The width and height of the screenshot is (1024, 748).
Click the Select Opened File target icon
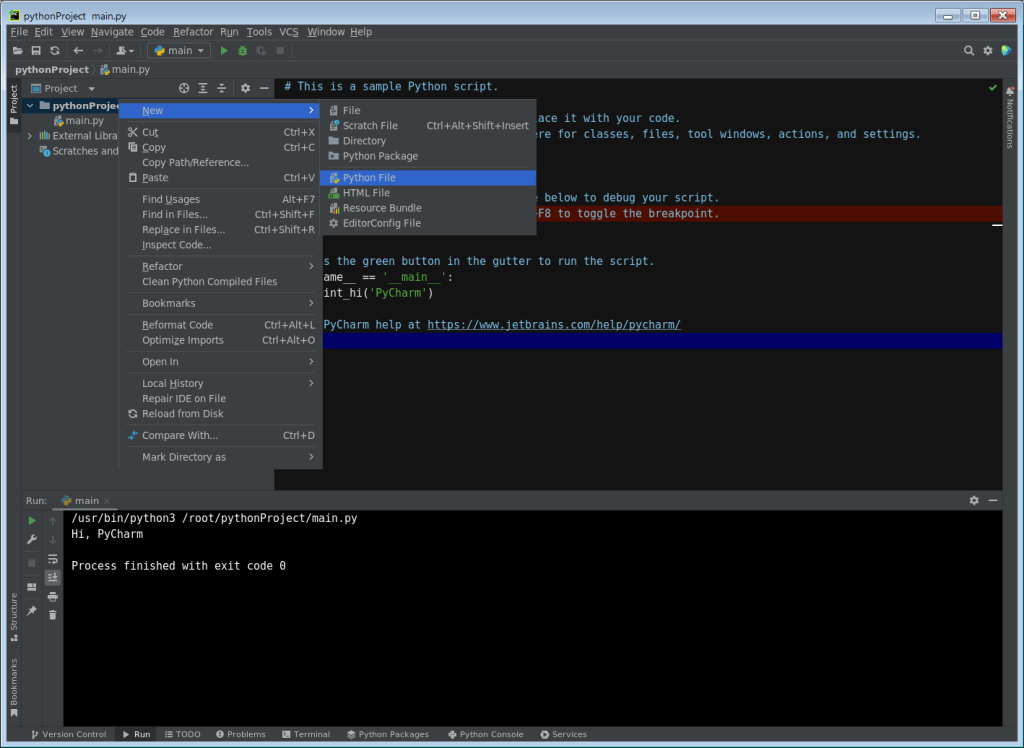(x=184, y=89)
